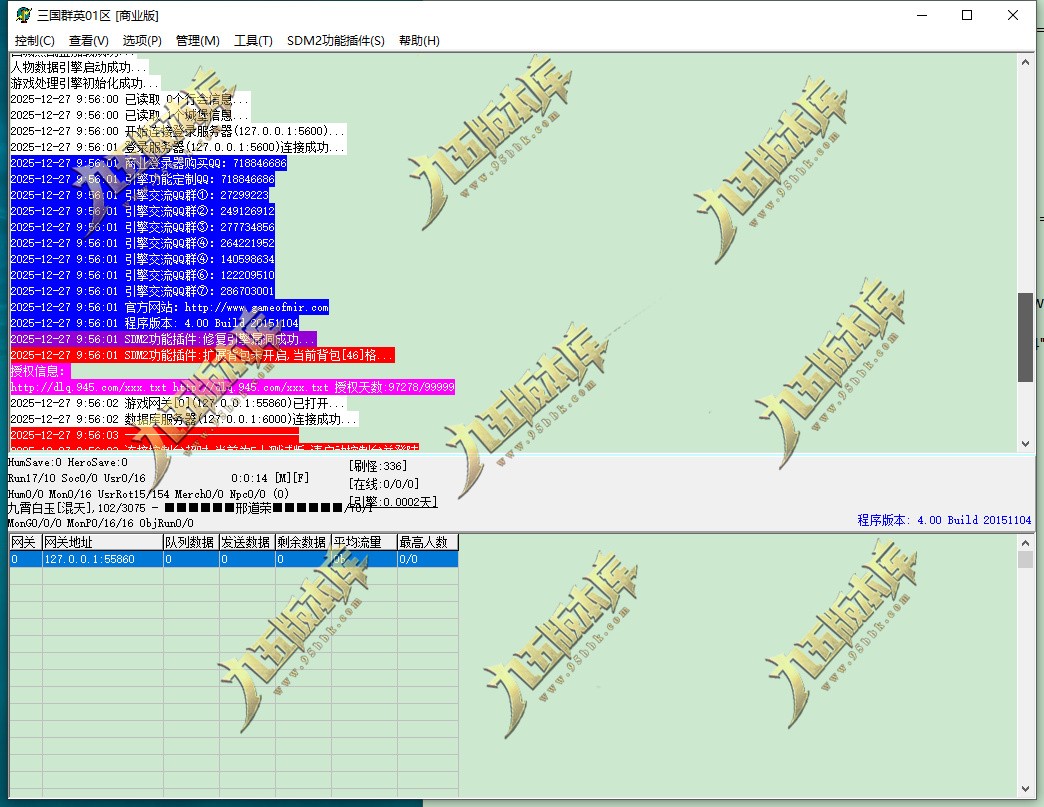Screen dimensions: 1044x807
Task: Click the Run17/10 Soc0/0 Usr0/16 status line
Action: tap(77, 478)
